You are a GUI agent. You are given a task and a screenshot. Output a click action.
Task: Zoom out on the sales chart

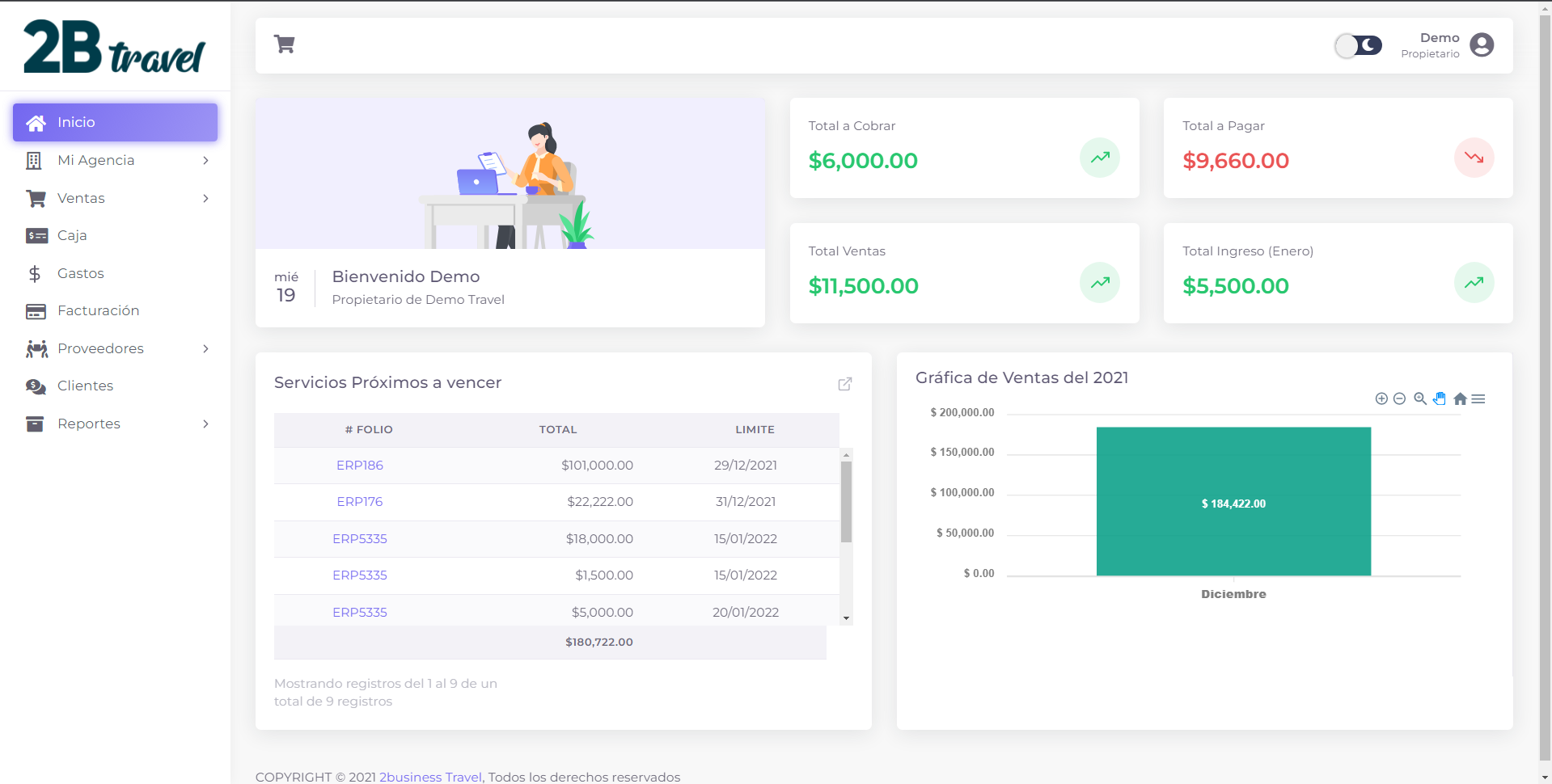[1399, 398]
